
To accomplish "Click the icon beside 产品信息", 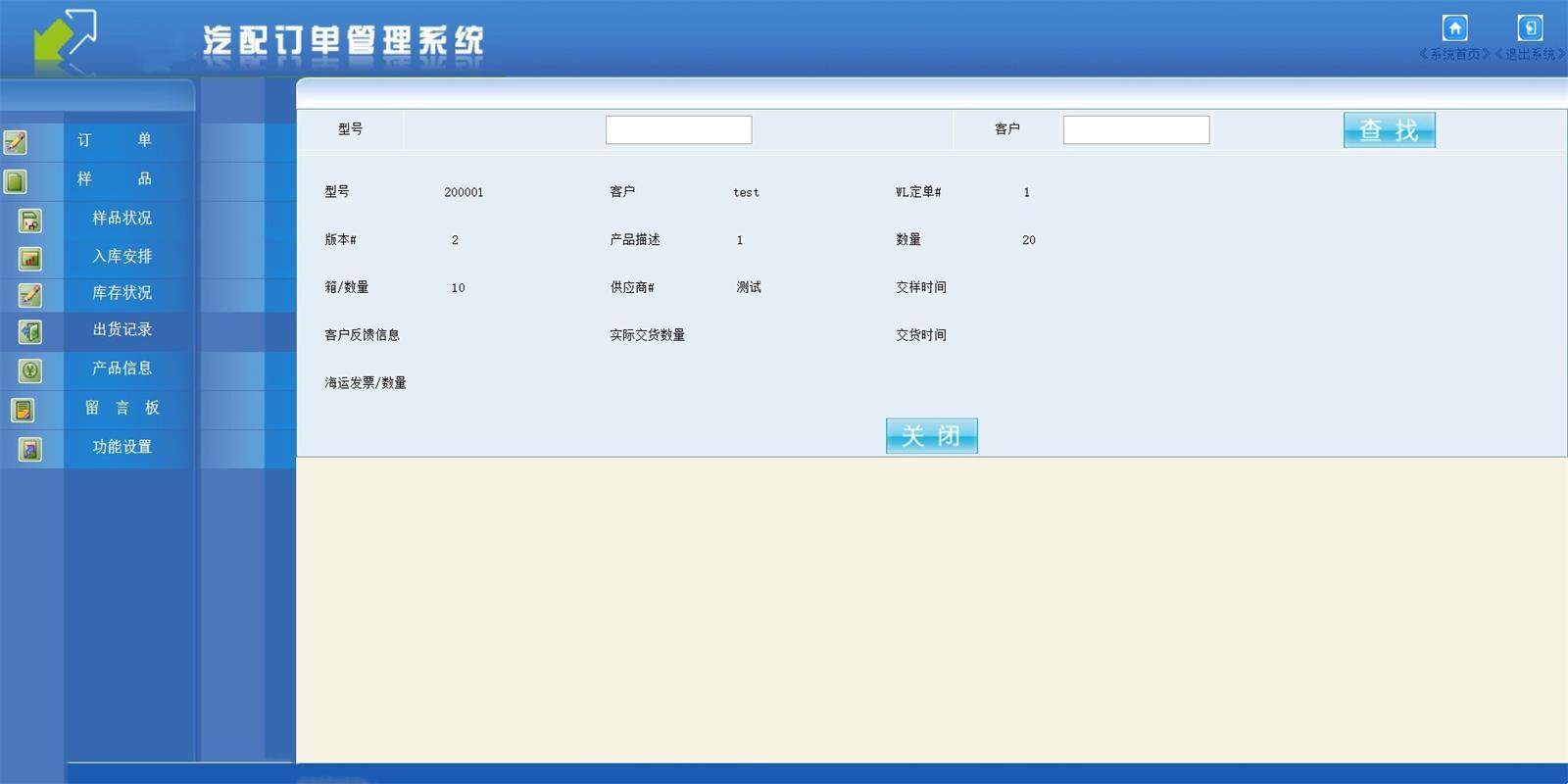I will (x=30, y=370).
